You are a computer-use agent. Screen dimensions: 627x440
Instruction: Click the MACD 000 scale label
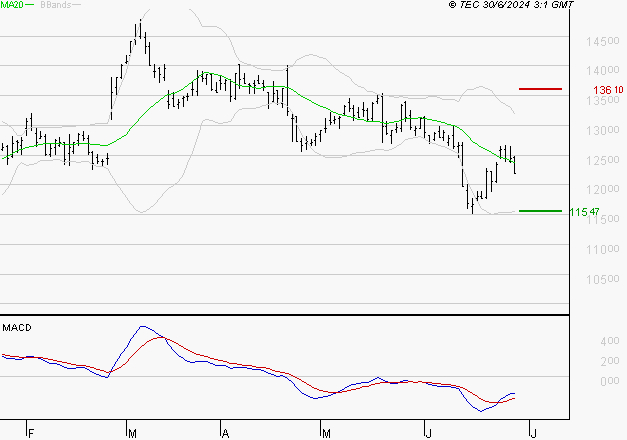coord(609,381)
